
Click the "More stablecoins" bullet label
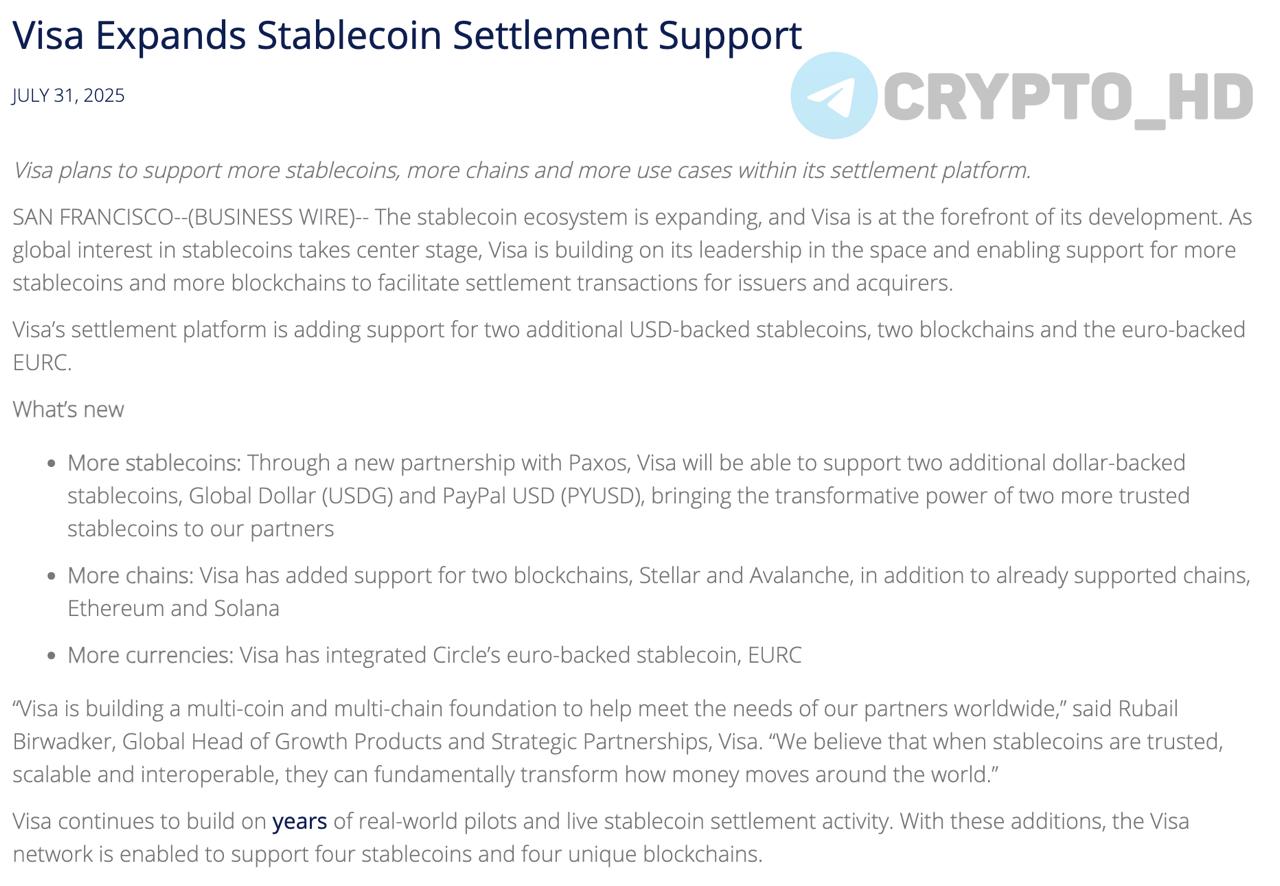pos(154,463)
